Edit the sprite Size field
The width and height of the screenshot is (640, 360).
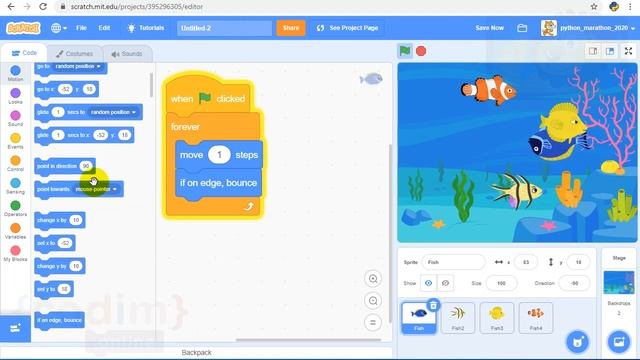pyautogui.click(x=501, y=283)
